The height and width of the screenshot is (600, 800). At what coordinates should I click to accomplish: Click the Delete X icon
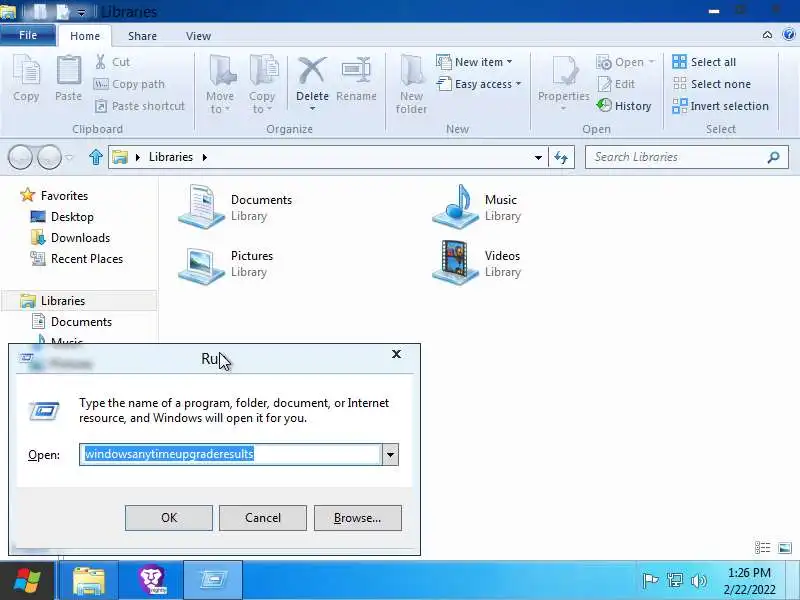pos(312,70)
